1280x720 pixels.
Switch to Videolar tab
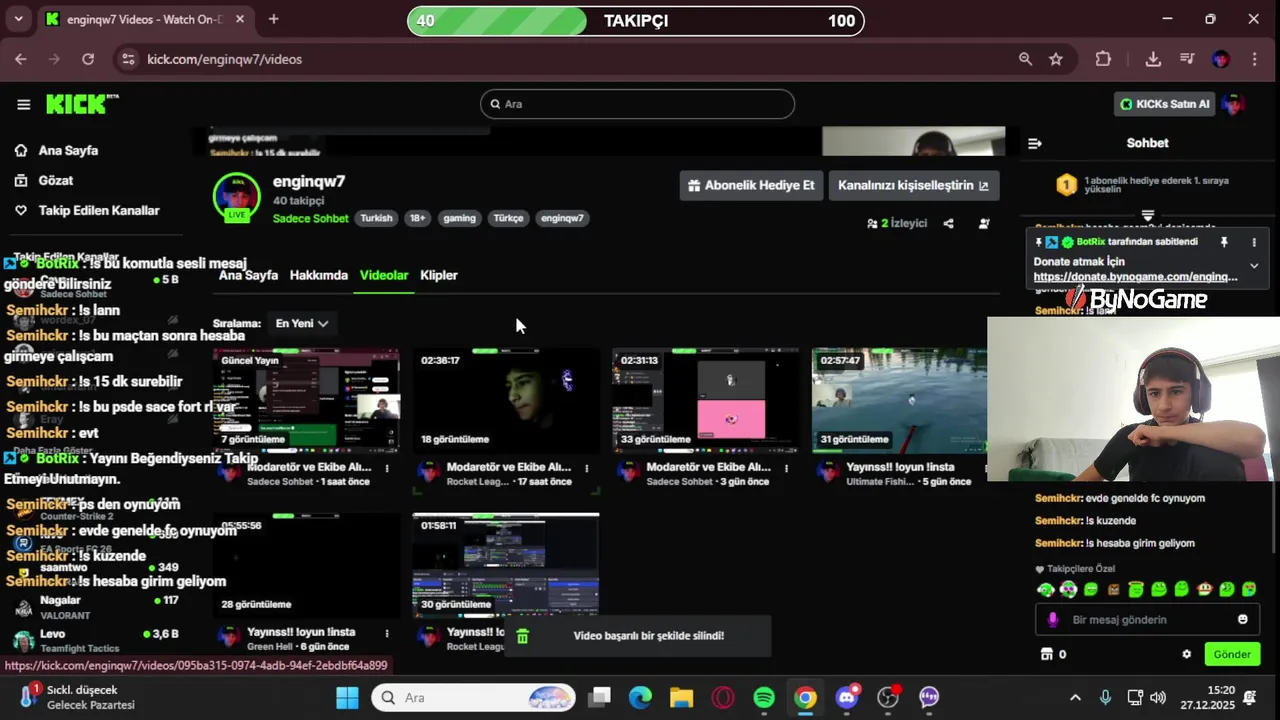tap(384, 275)
